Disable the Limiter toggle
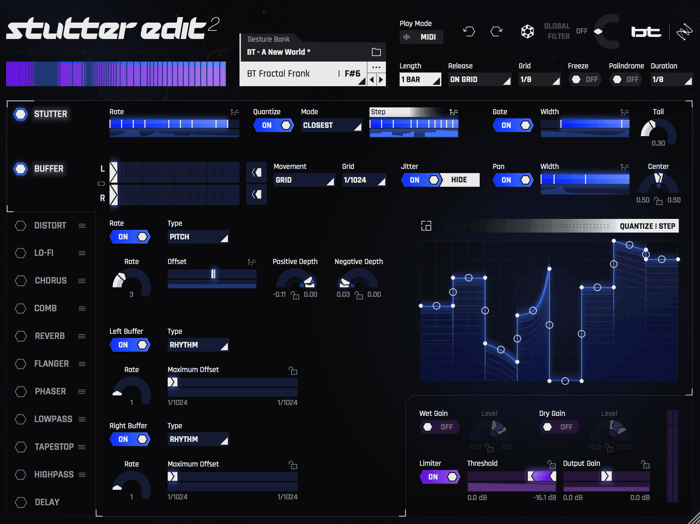700x524 pixels. click(440, 477)
